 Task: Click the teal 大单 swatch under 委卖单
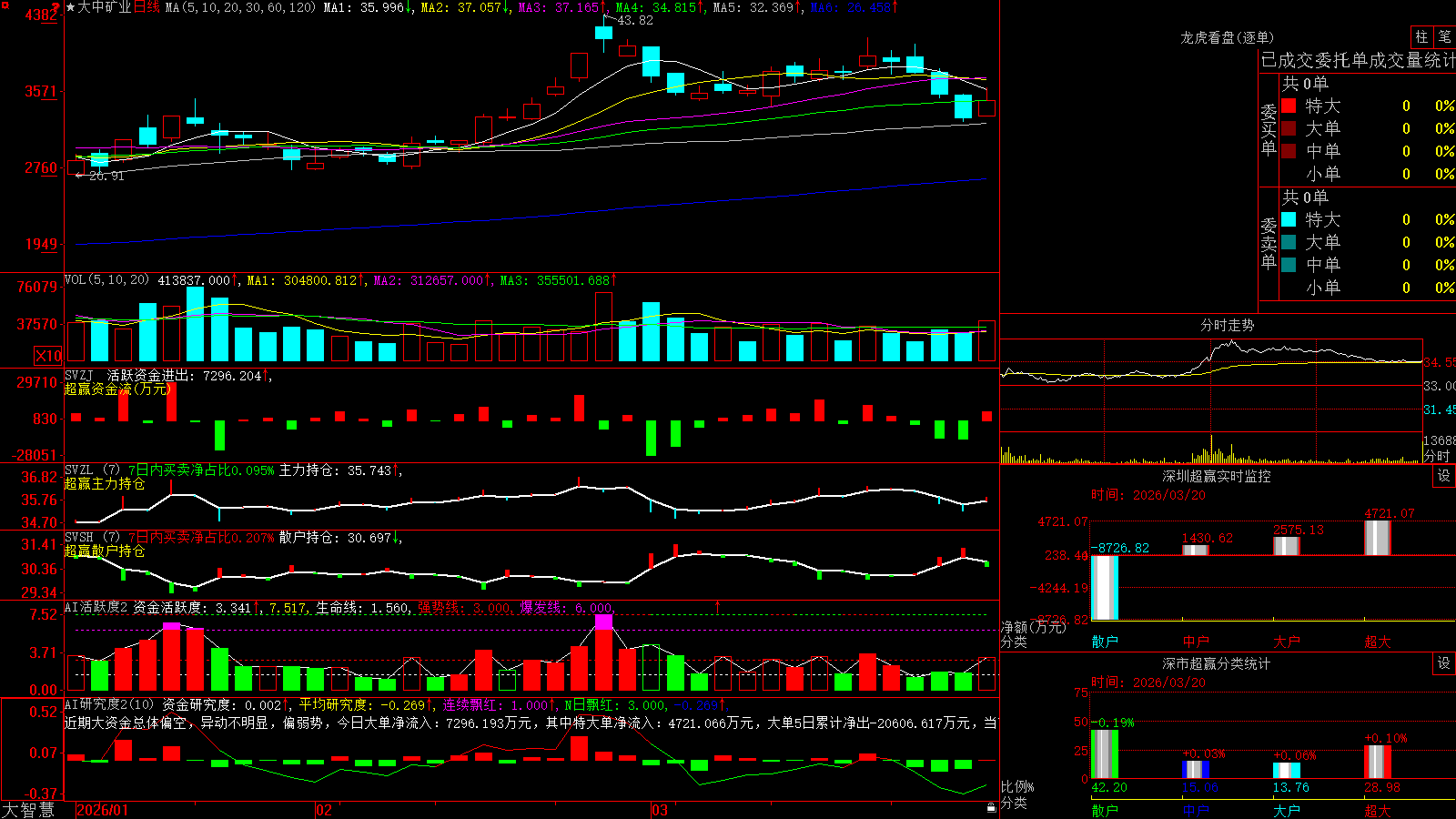coord(1289,242)
